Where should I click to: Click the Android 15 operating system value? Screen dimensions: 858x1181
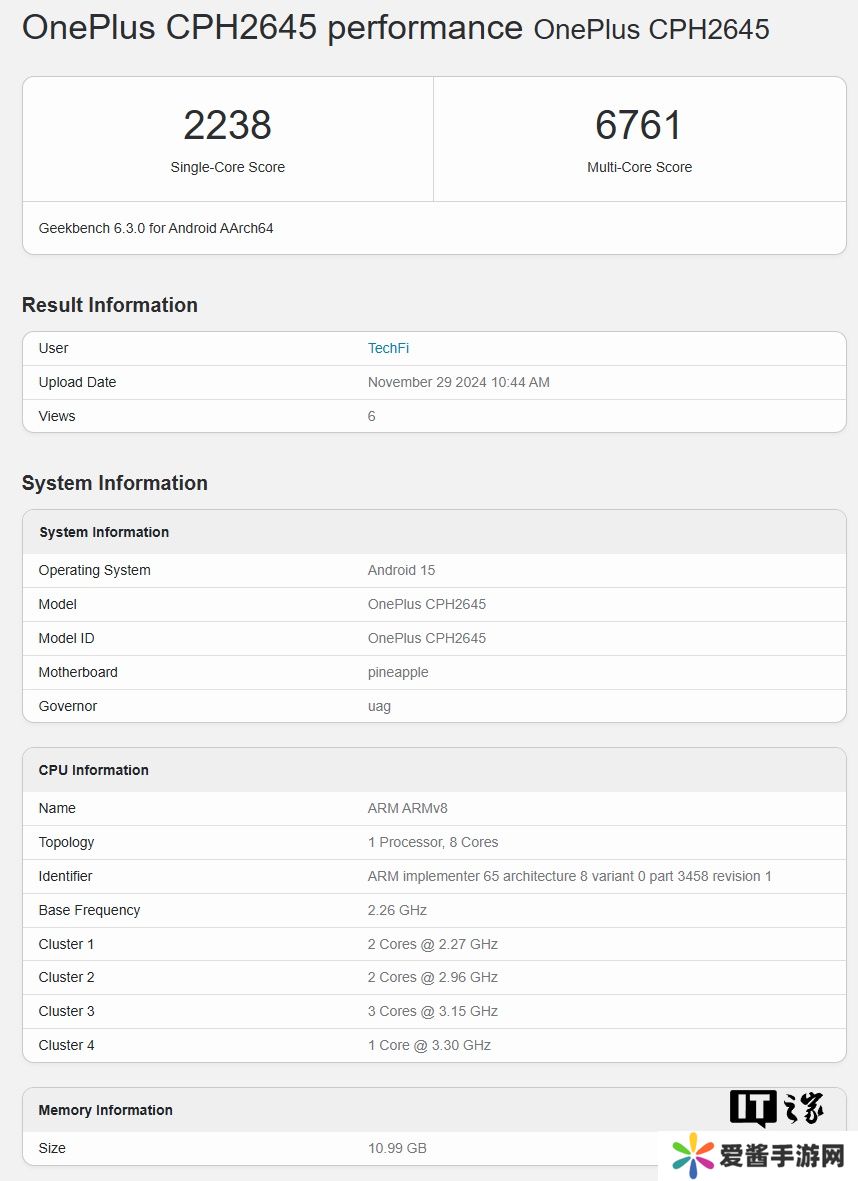tap(401, 570)
